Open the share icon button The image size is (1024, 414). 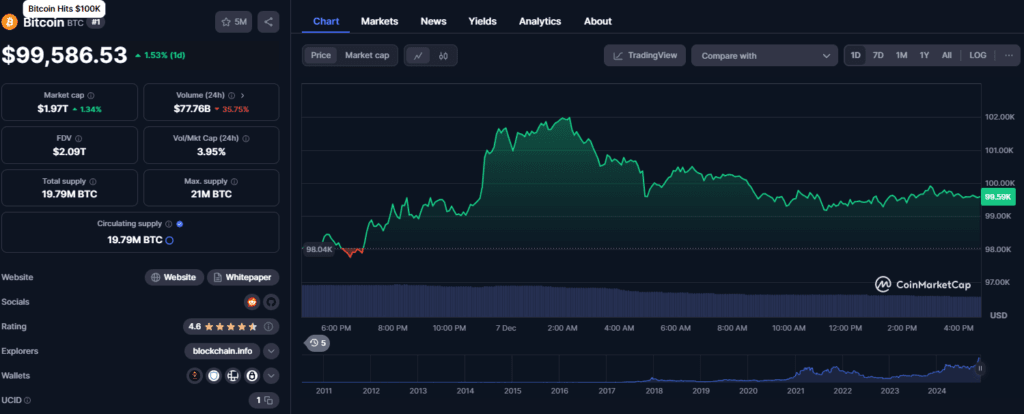click(268, 22)
